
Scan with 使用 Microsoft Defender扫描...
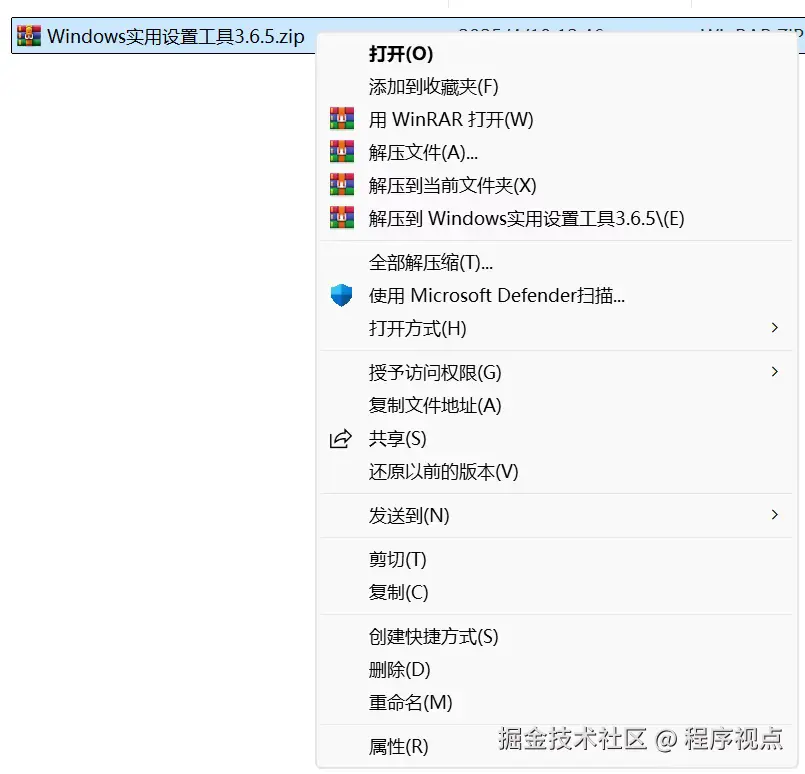556,295
